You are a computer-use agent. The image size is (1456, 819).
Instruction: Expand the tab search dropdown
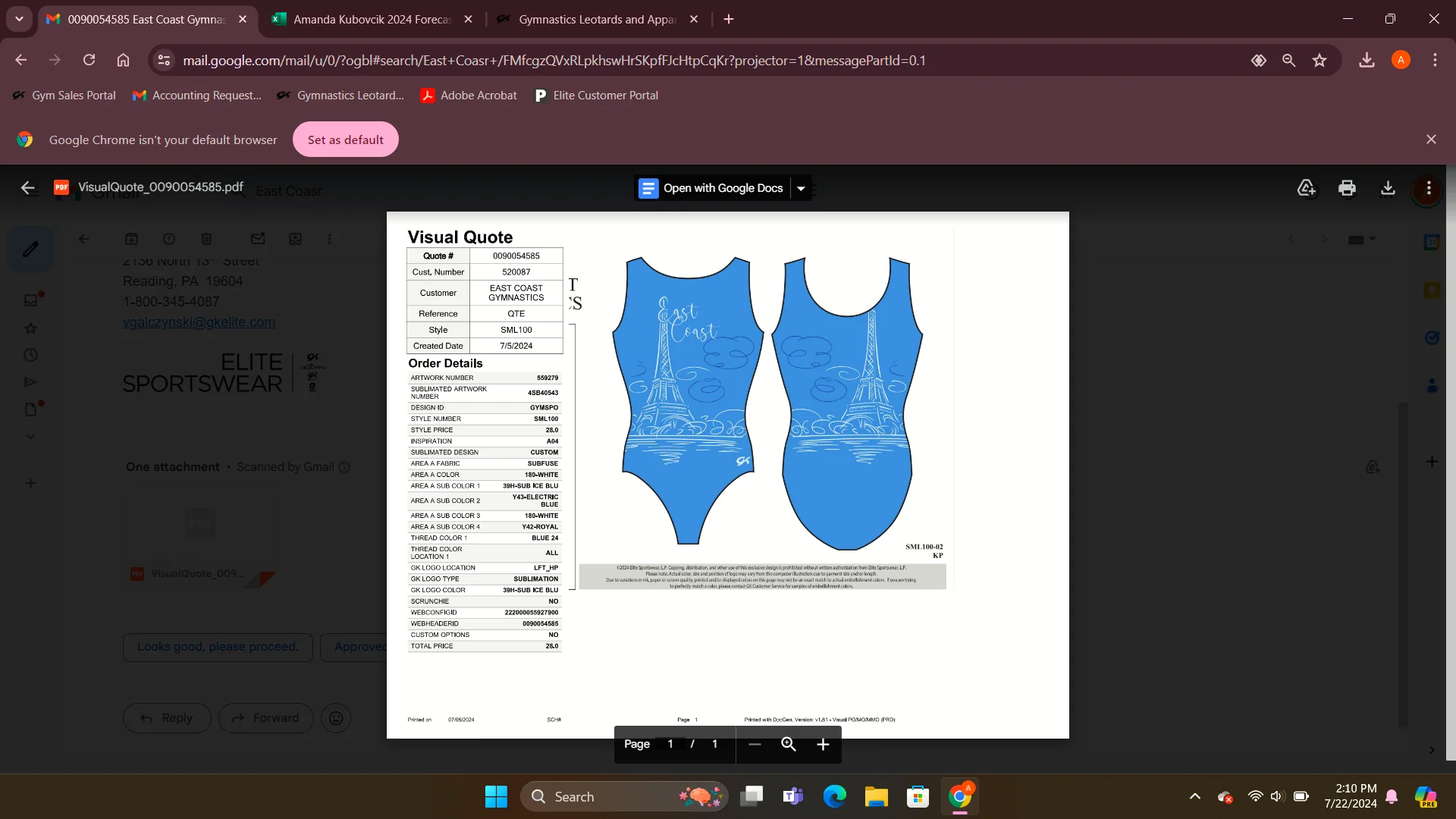click(x=19, y=19)
